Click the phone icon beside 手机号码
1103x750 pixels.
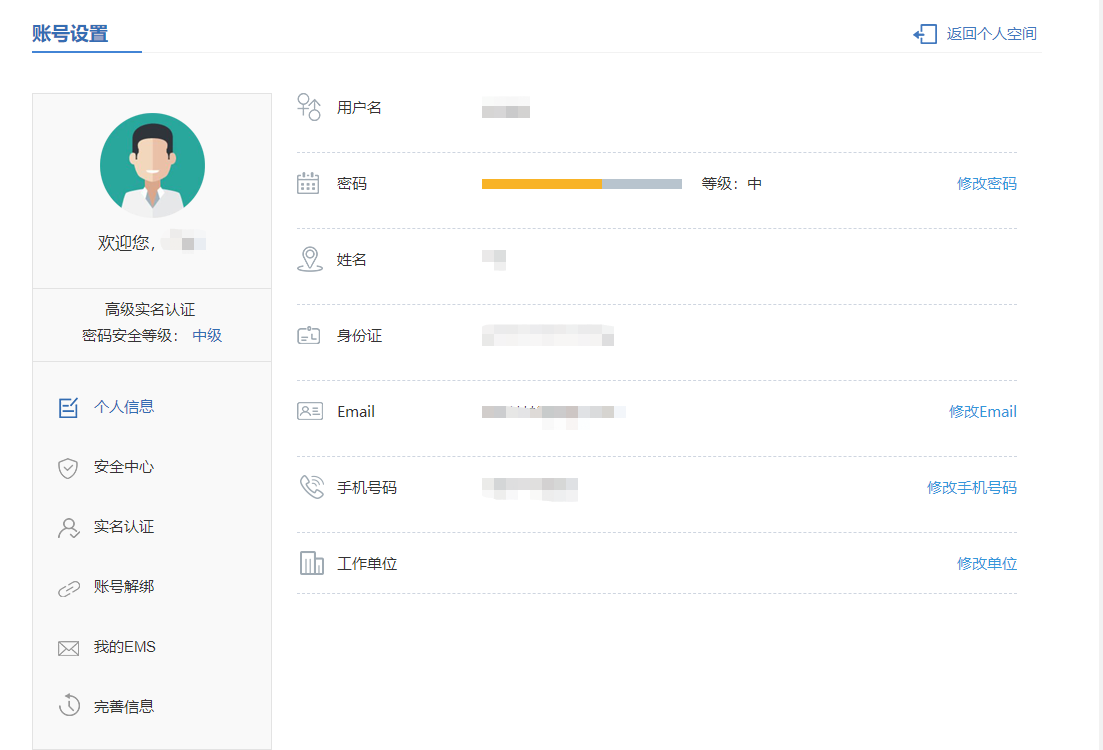[x=311, y=487]
